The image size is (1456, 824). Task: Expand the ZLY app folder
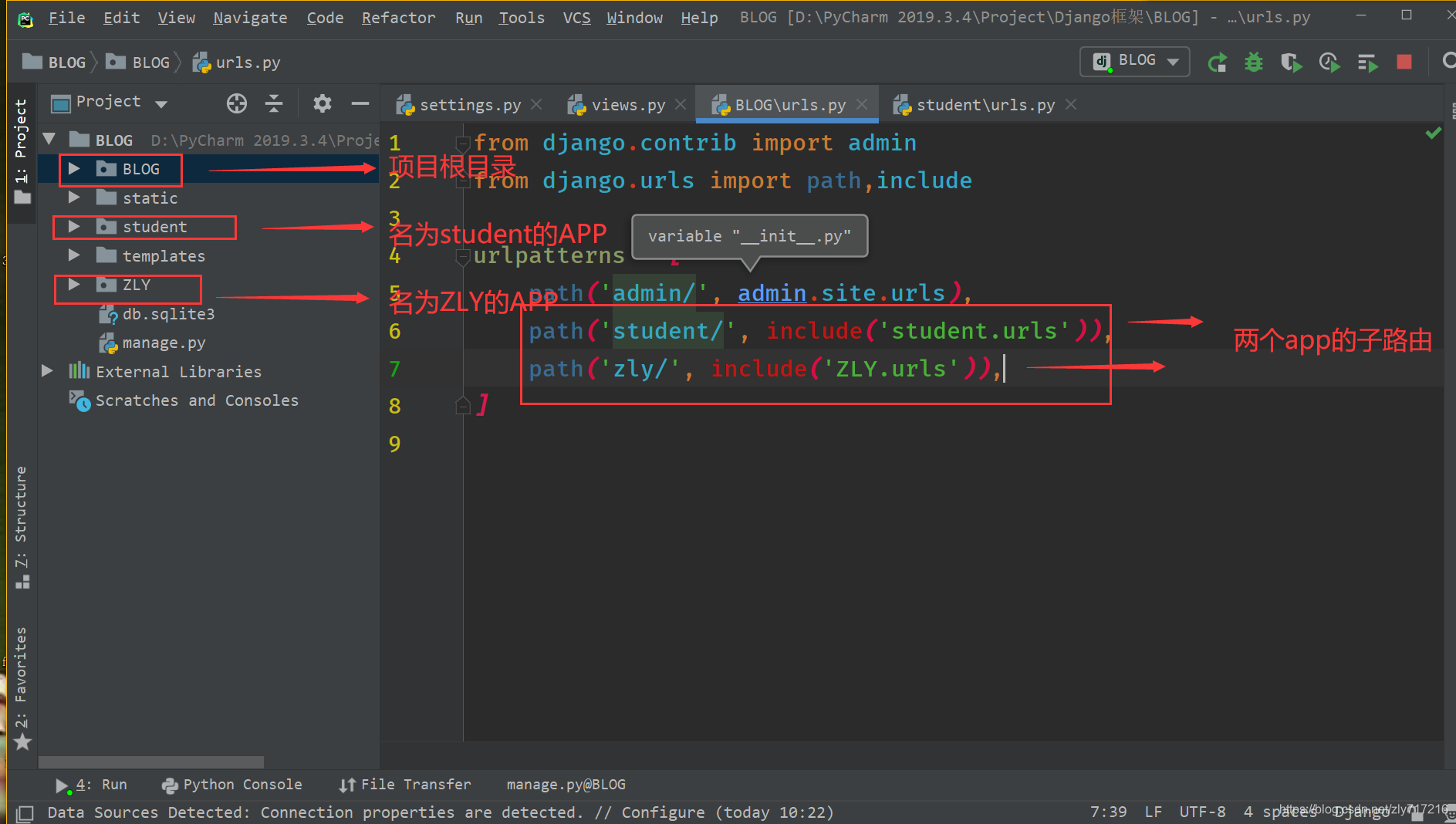pyautogui.click(x=74, y=285)
